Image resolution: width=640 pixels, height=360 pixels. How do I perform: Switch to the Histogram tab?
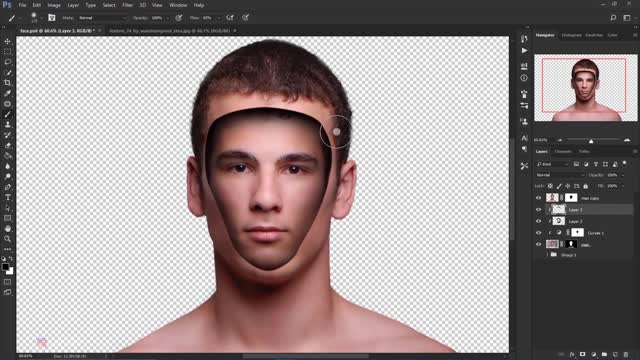pyautogui.click(x=571, y=35)
